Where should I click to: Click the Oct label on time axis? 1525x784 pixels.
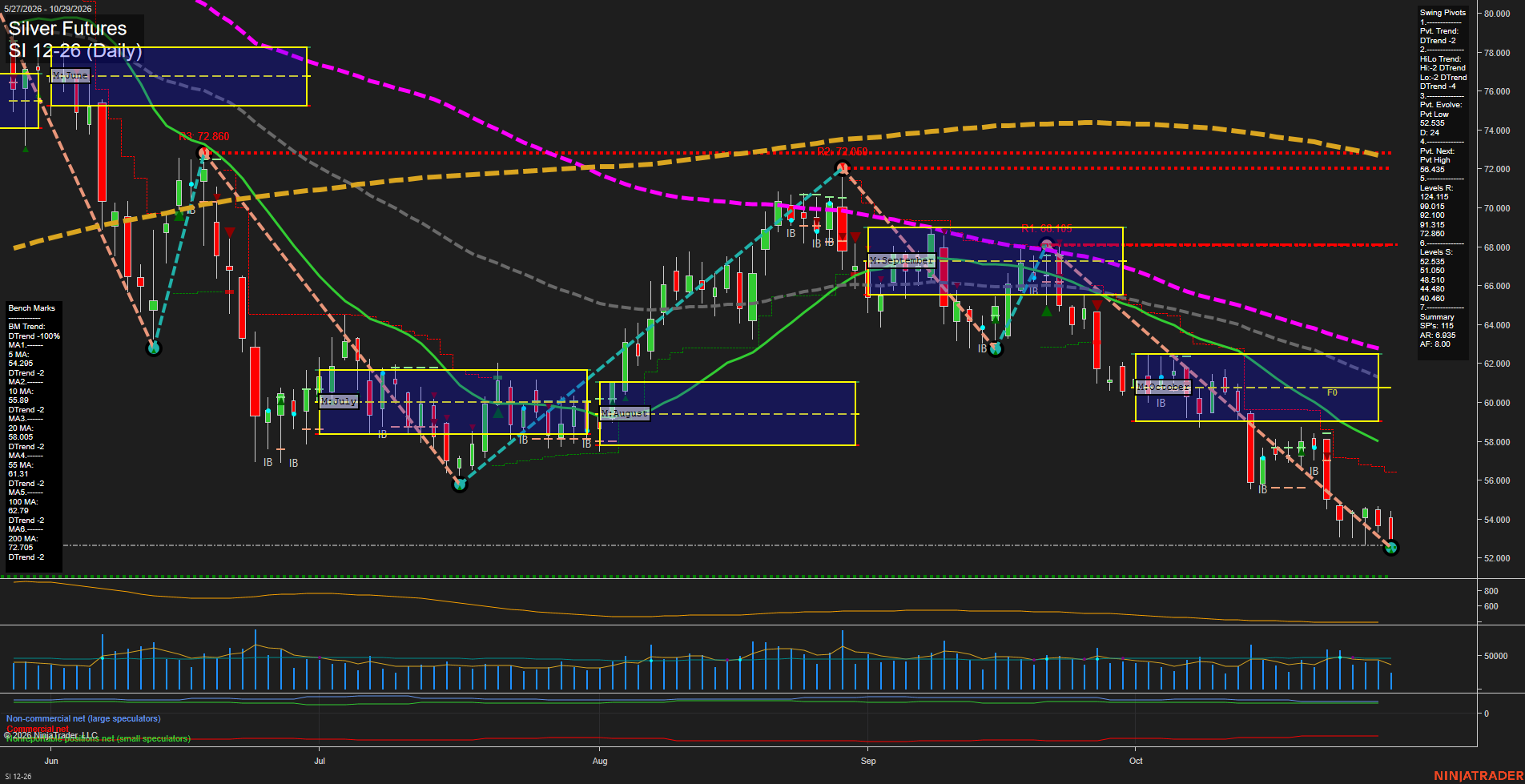point(1136,761)
